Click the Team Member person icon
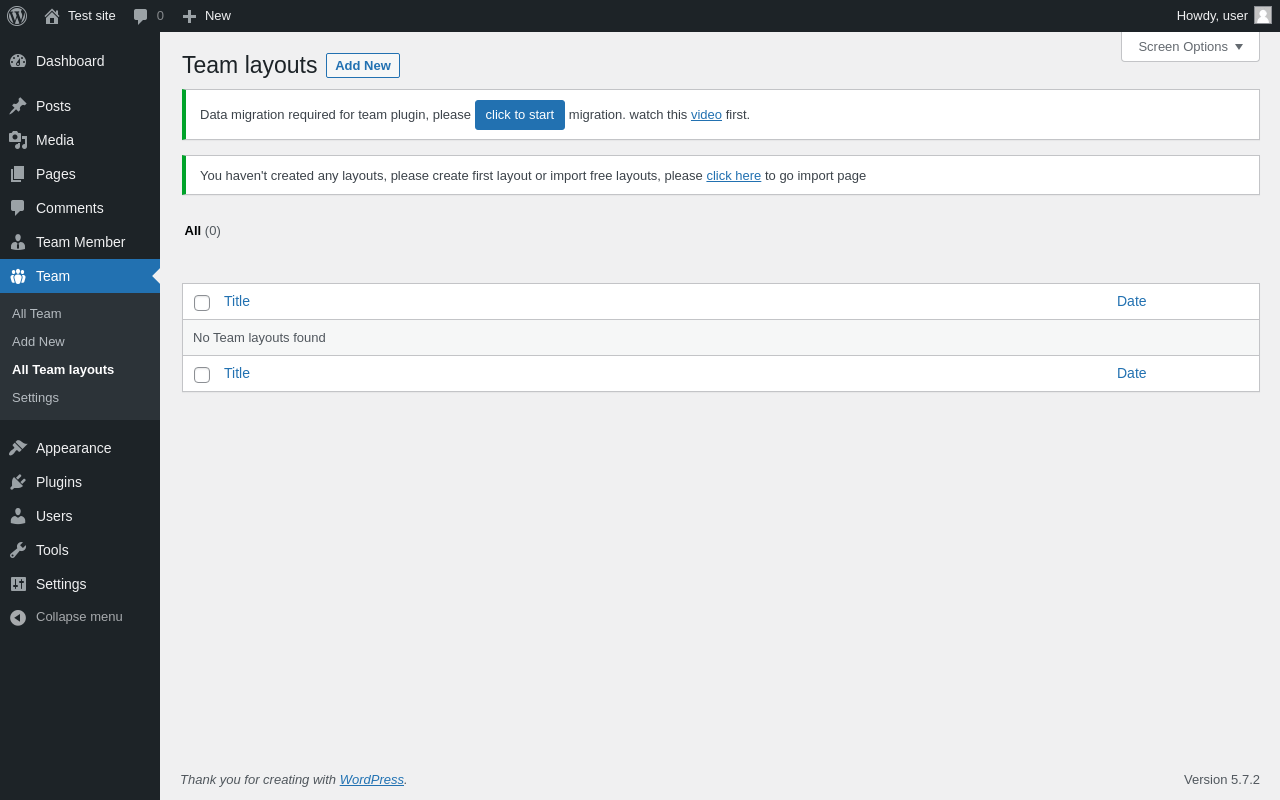Image resolution: width=1280 pixels, height=800 pixels. (x=18, y=242)
